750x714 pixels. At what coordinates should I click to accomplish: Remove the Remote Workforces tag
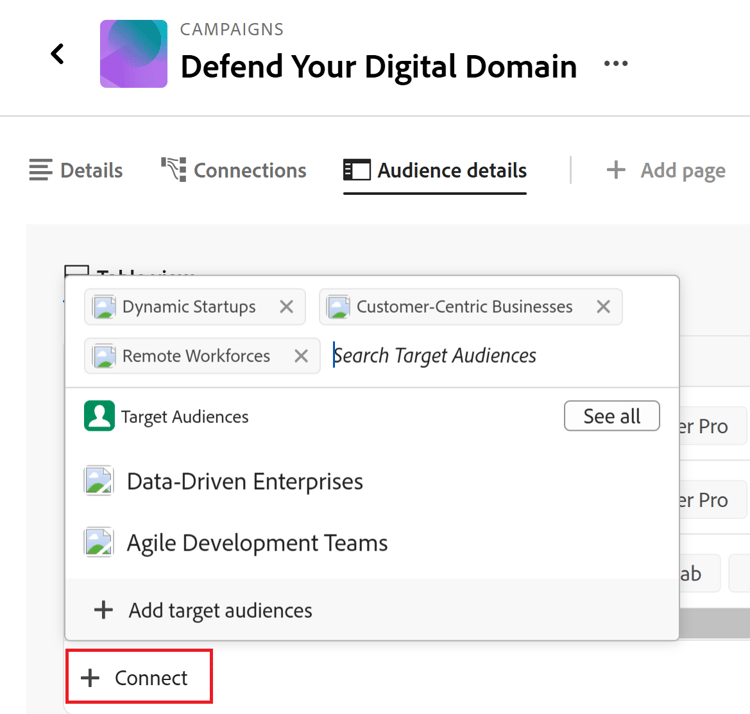click(x=301, y=356)
